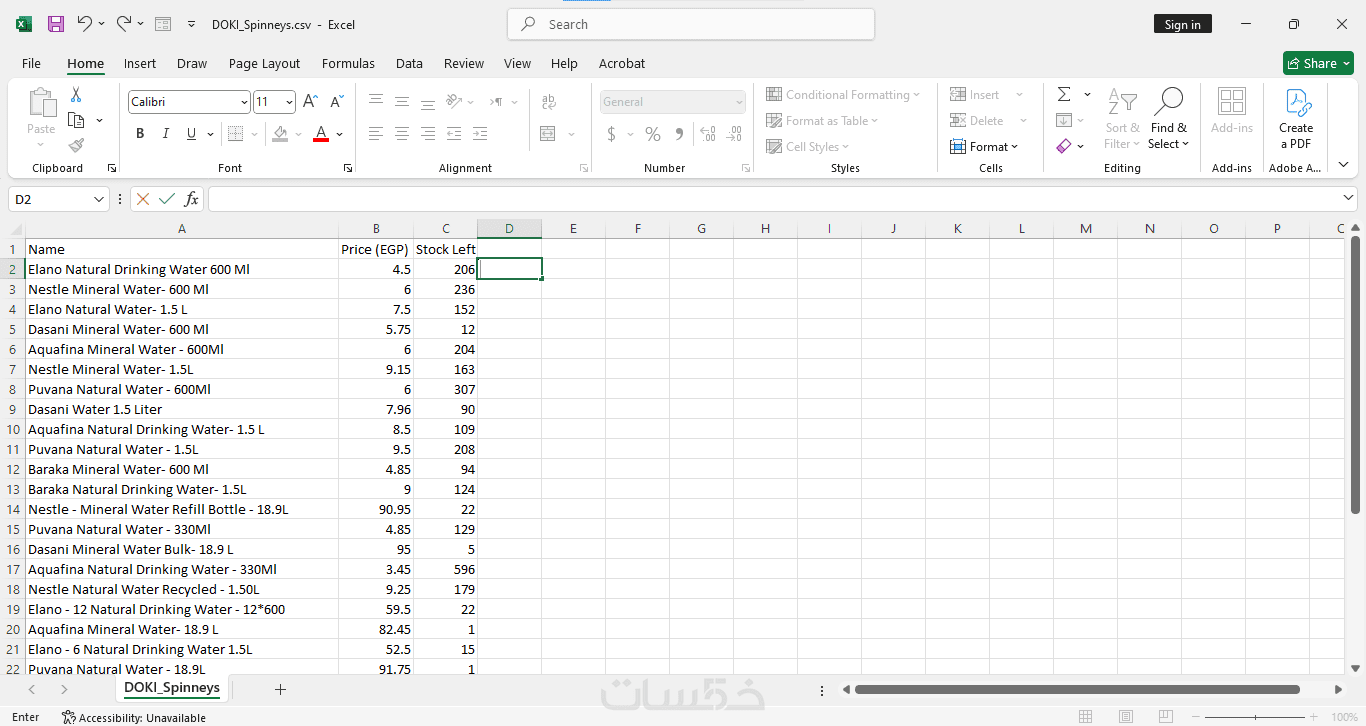Open the File menu
Image resolution: width=1366 pixels, height=726 pixels.
tap(32, 63)
